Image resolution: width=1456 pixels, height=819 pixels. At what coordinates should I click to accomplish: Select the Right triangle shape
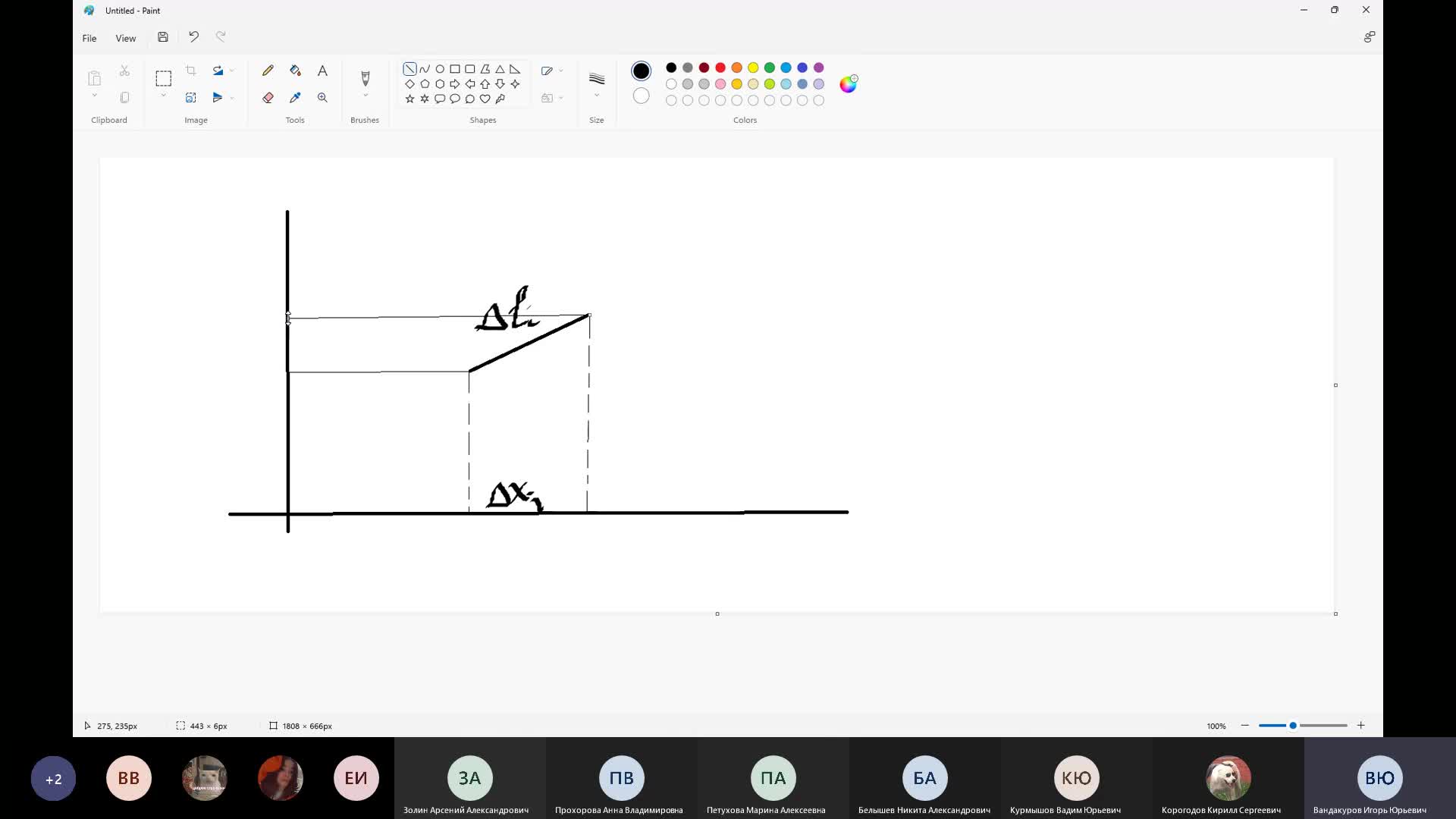pyautogui.click(x=515, y=69)
